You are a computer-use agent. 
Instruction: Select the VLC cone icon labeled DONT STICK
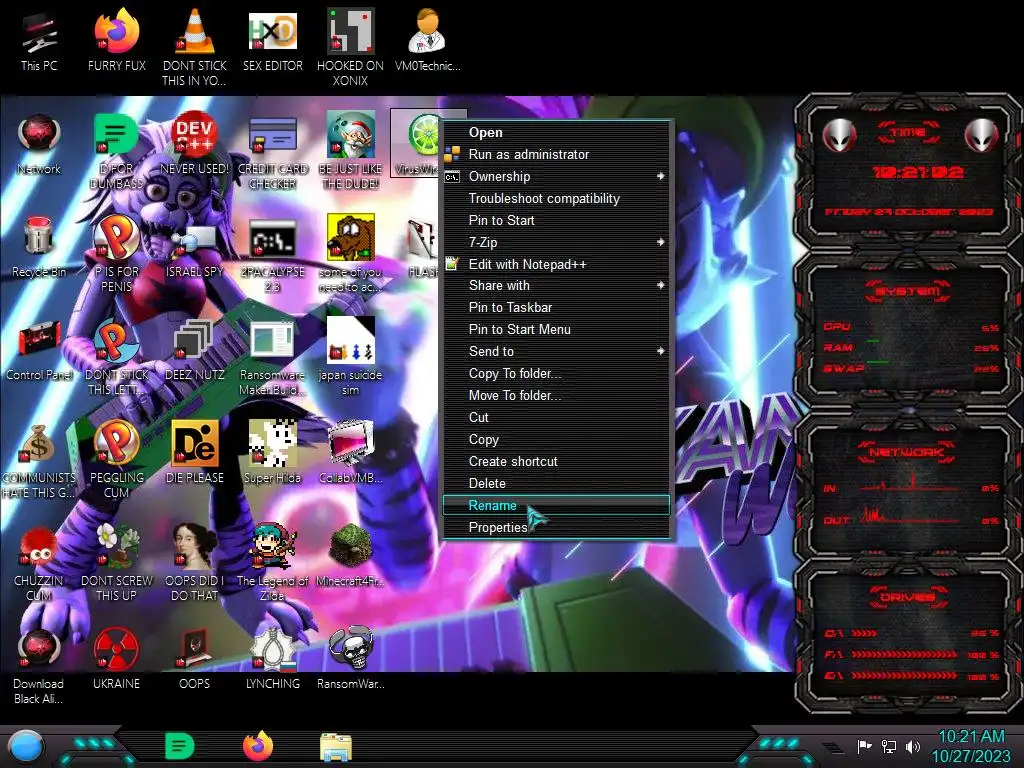pos(194,47)
